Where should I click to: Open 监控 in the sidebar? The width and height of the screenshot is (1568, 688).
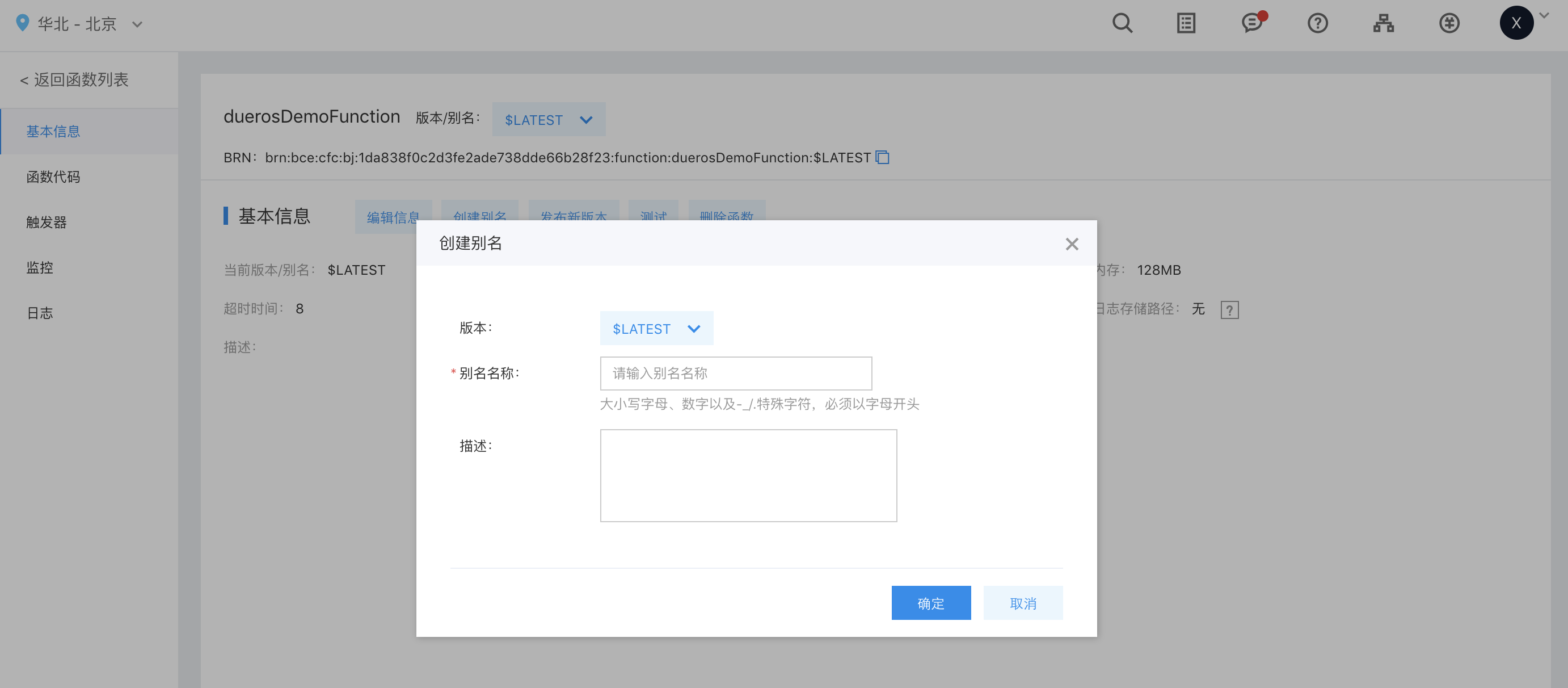(90, 268)
